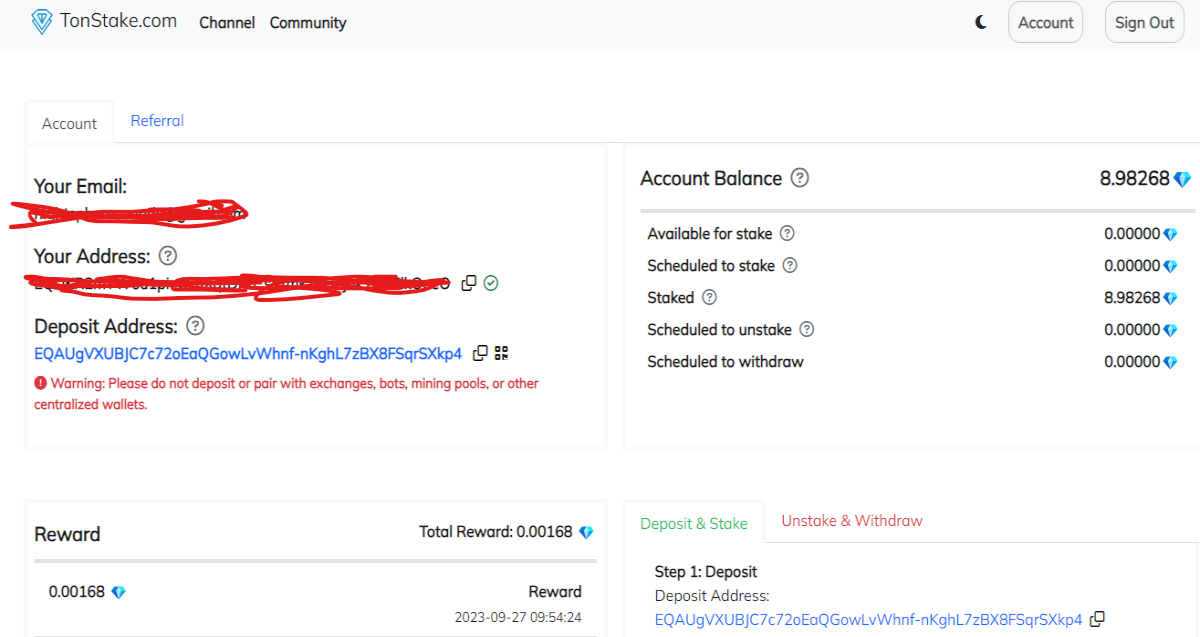The height and width of the screenshot is (637, 1200).
Task: Open the Unstake & Withdraw tab
Action: click(852, 521)
